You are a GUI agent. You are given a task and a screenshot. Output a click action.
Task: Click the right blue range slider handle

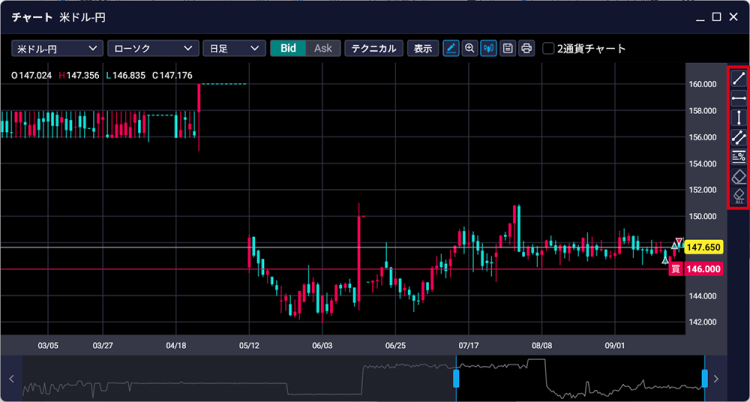pos(704,378)
